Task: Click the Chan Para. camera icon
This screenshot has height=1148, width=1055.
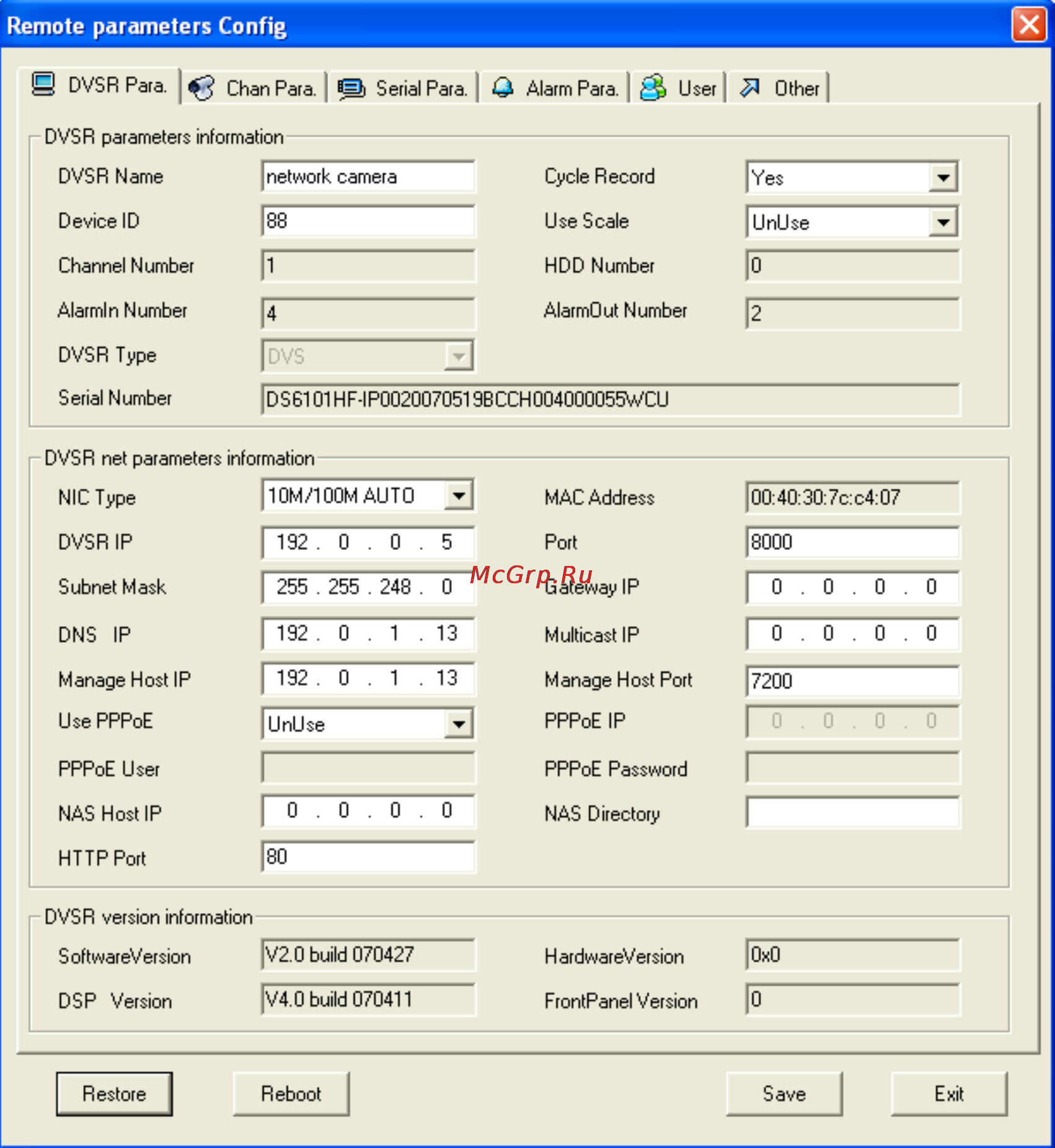Action: point(201,88)
